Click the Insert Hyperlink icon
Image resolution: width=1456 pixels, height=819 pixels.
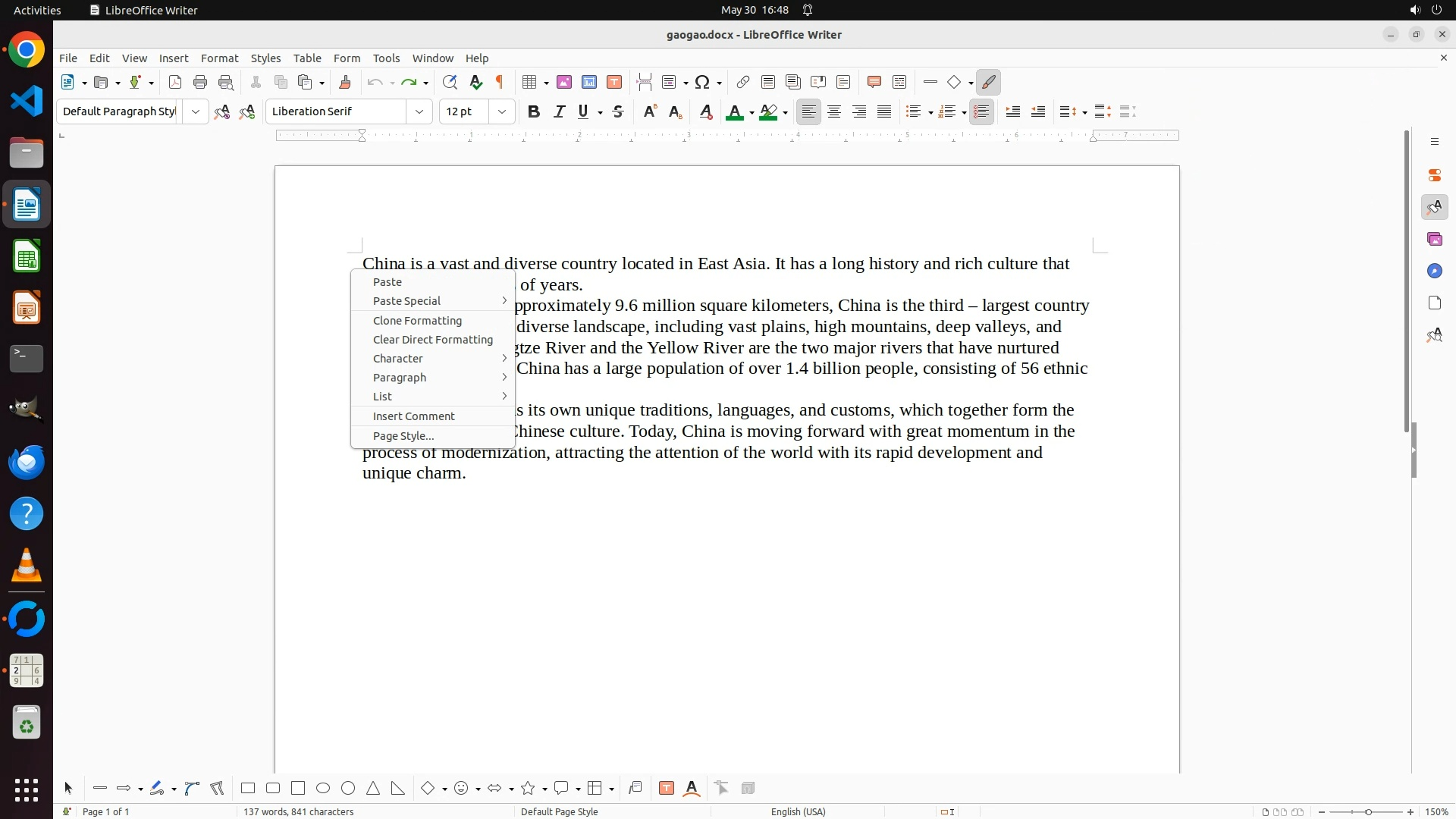point(743,83)
